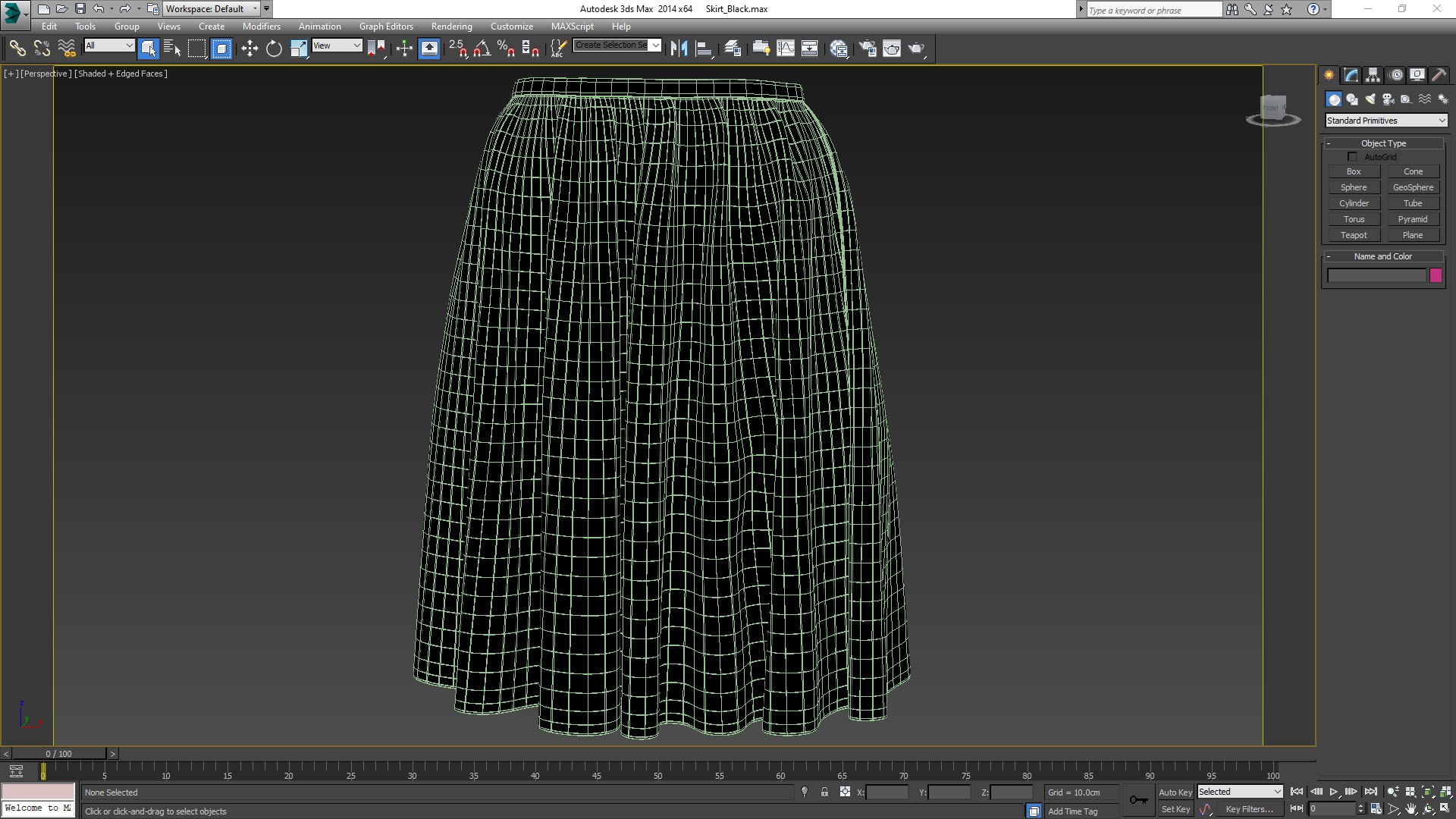
Task: Open the Align tool
Action: pos(704,49)
